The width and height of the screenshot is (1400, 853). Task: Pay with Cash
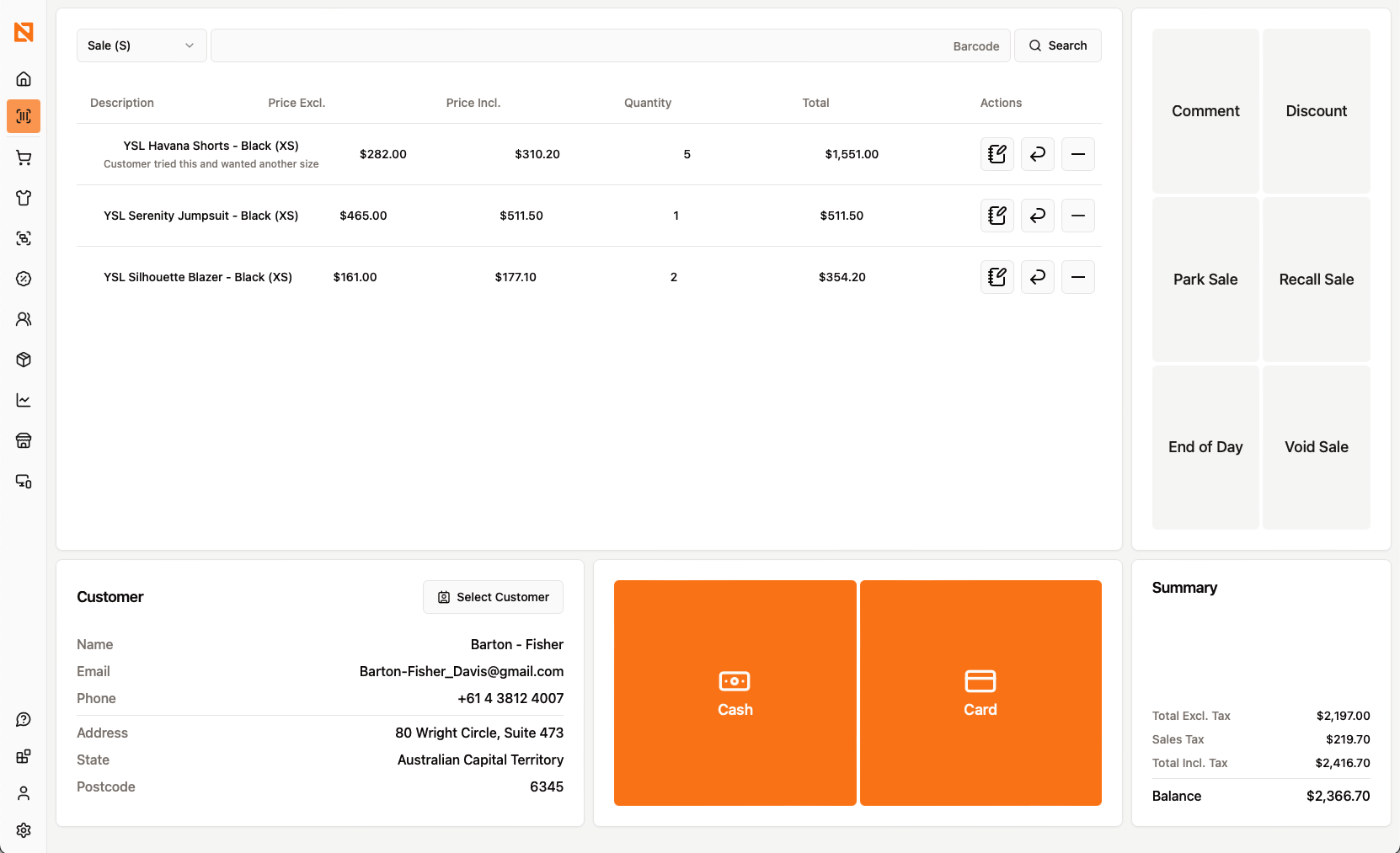[735, 693]
